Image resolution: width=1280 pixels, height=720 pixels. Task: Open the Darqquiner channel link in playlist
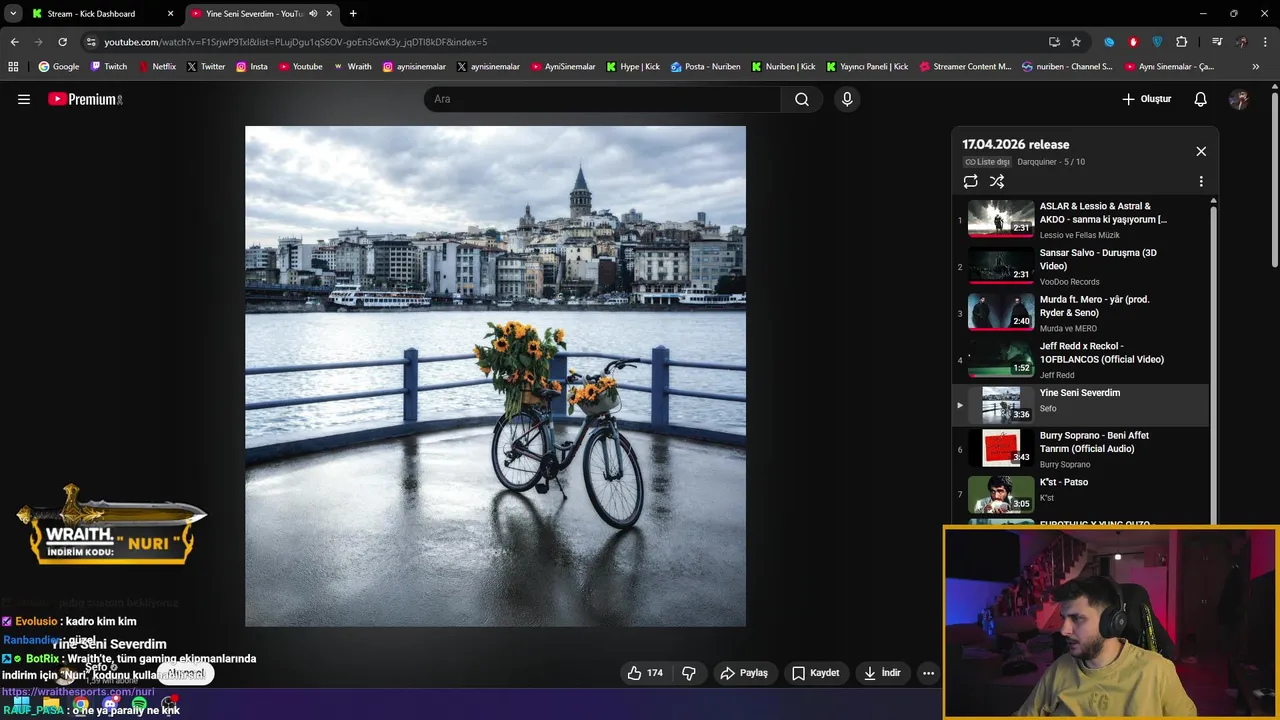click(1037, 162)
